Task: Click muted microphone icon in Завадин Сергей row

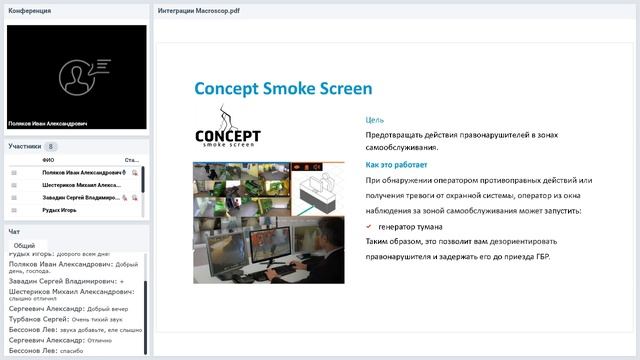Action: pos(125,198)
